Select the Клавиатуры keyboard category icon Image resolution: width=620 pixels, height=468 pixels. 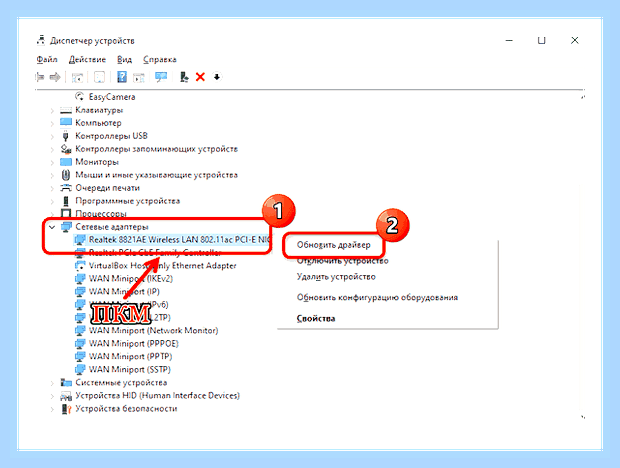click(x=66, y=110)
